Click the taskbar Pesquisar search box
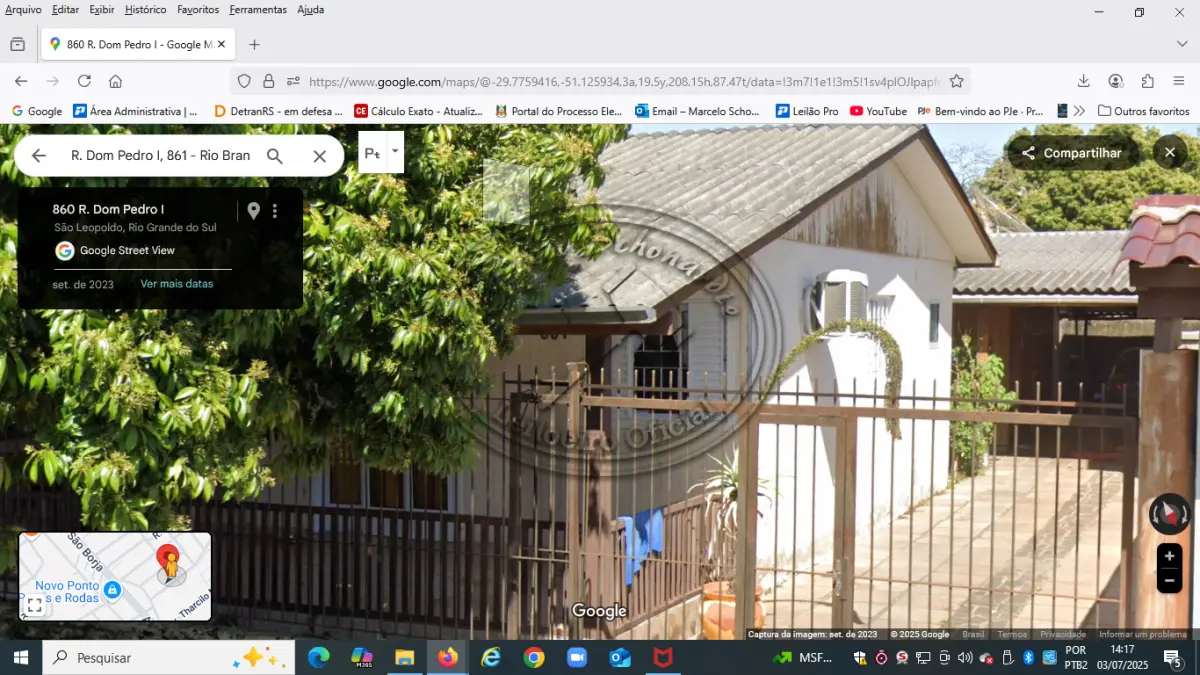The height and width of the screenshot is (675, 1200). click(x=168, y=657)
